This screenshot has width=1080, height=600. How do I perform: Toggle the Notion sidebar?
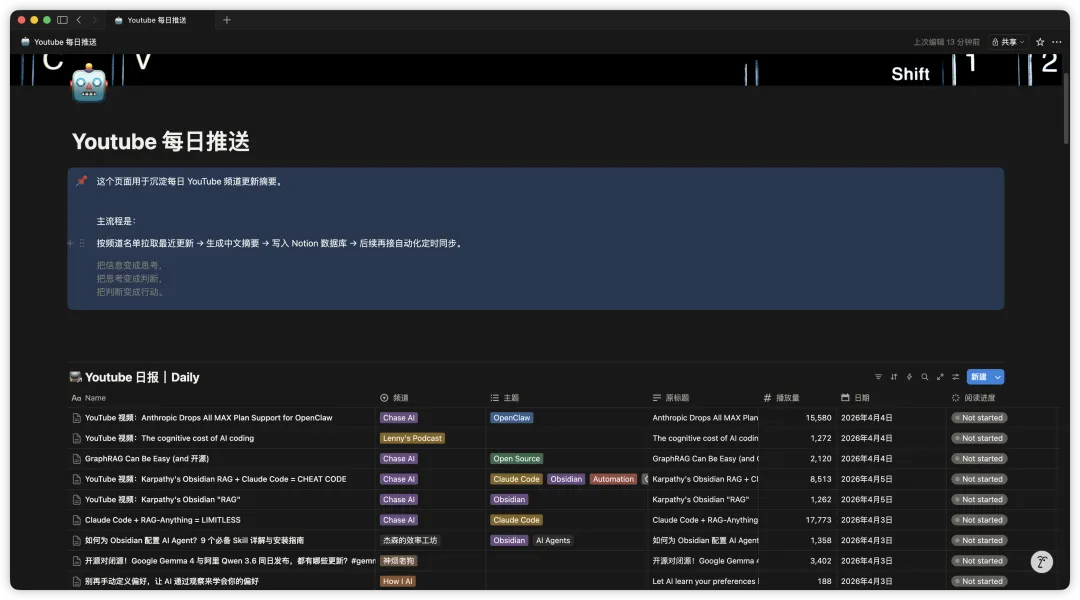(x=63, y=20)
